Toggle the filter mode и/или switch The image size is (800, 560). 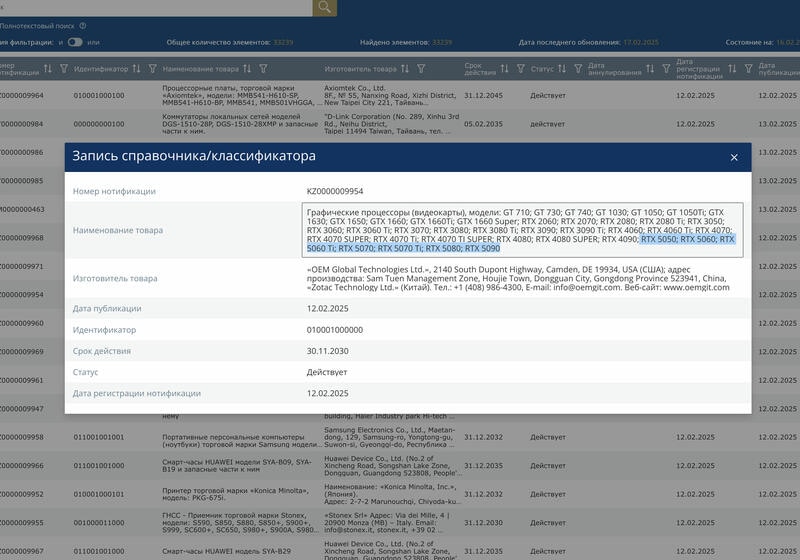75,42
